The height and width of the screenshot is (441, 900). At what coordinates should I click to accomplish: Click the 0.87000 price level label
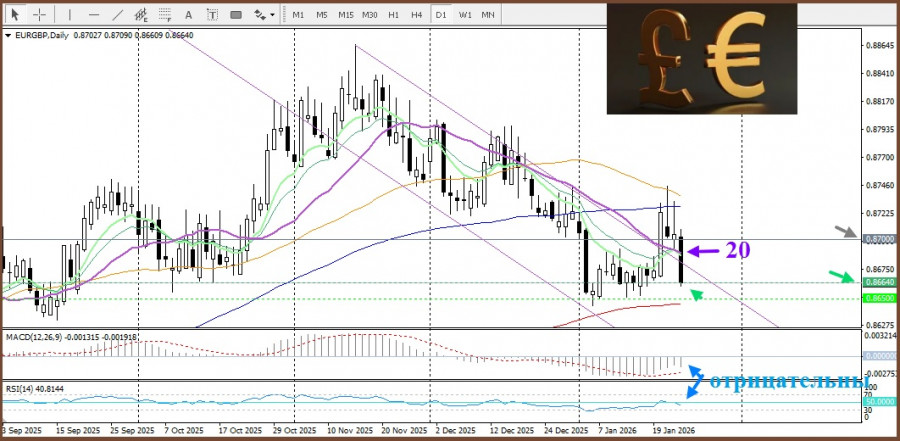tap(879, 240)
